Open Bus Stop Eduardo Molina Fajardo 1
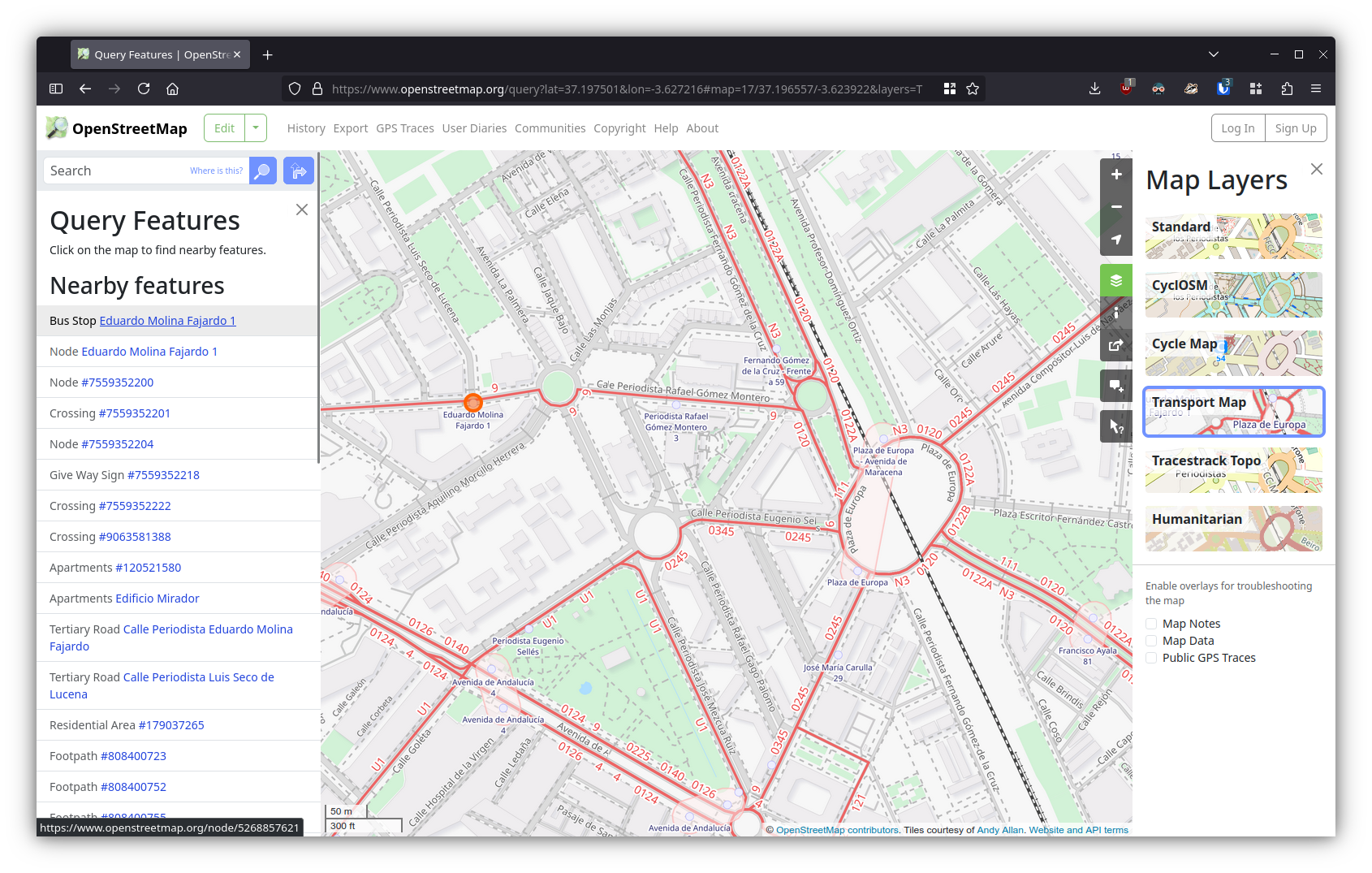This screenshot has width=1372, height=873. point(167,321)
